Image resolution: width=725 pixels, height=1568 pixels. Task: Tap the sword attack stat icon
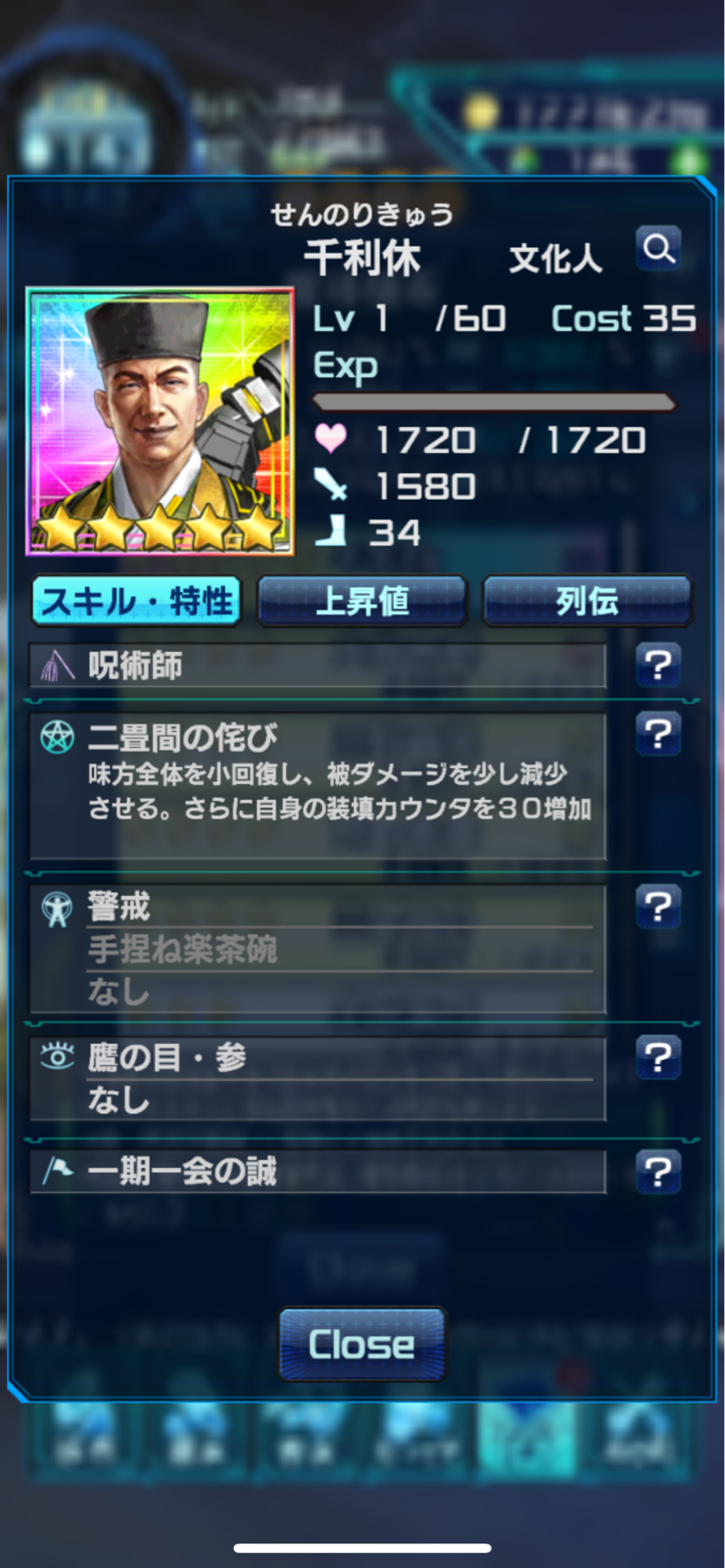coord(330,484)
